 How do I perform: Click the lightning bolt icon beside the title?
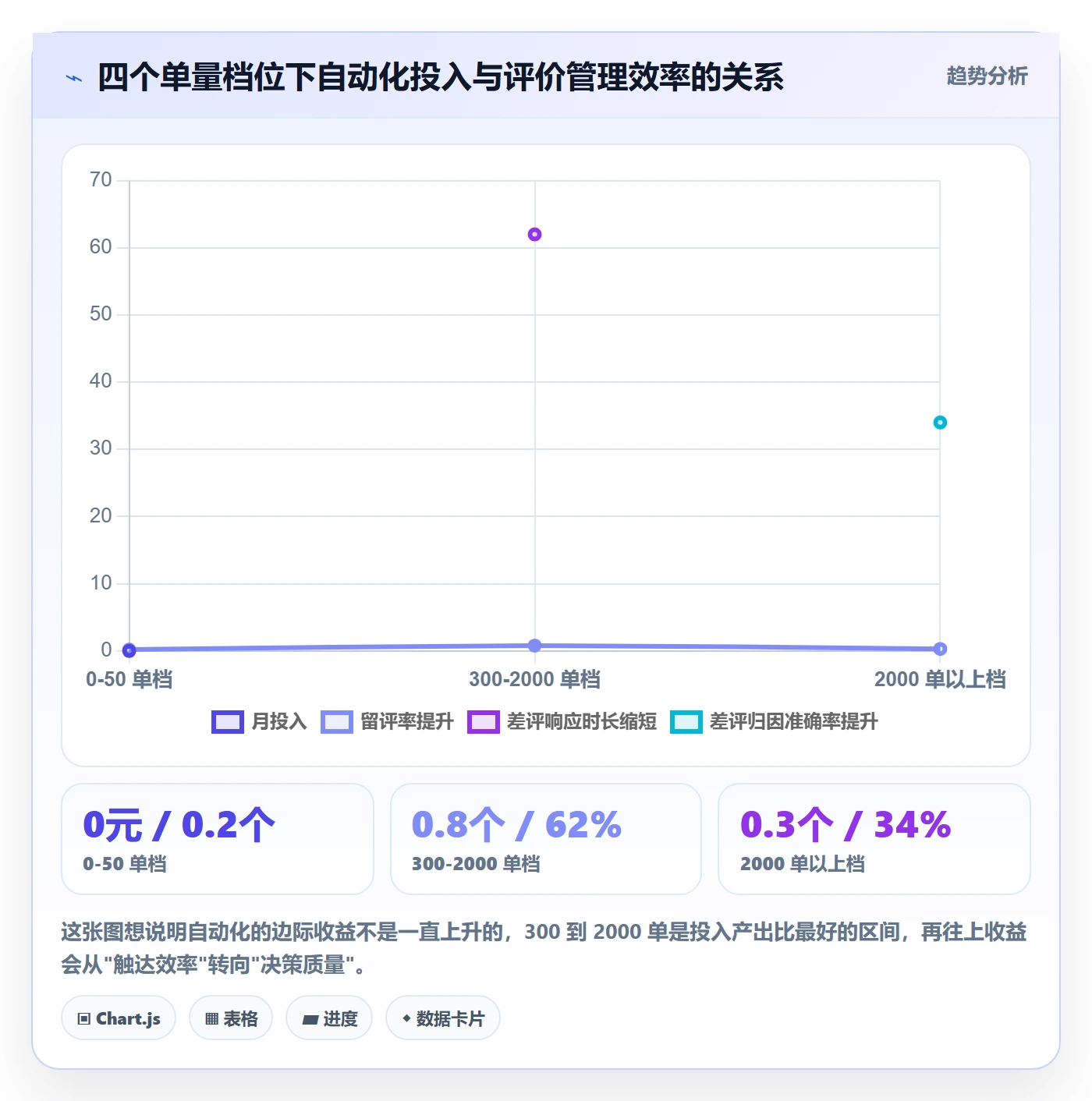pyautogui.click(x=74, y=78)
